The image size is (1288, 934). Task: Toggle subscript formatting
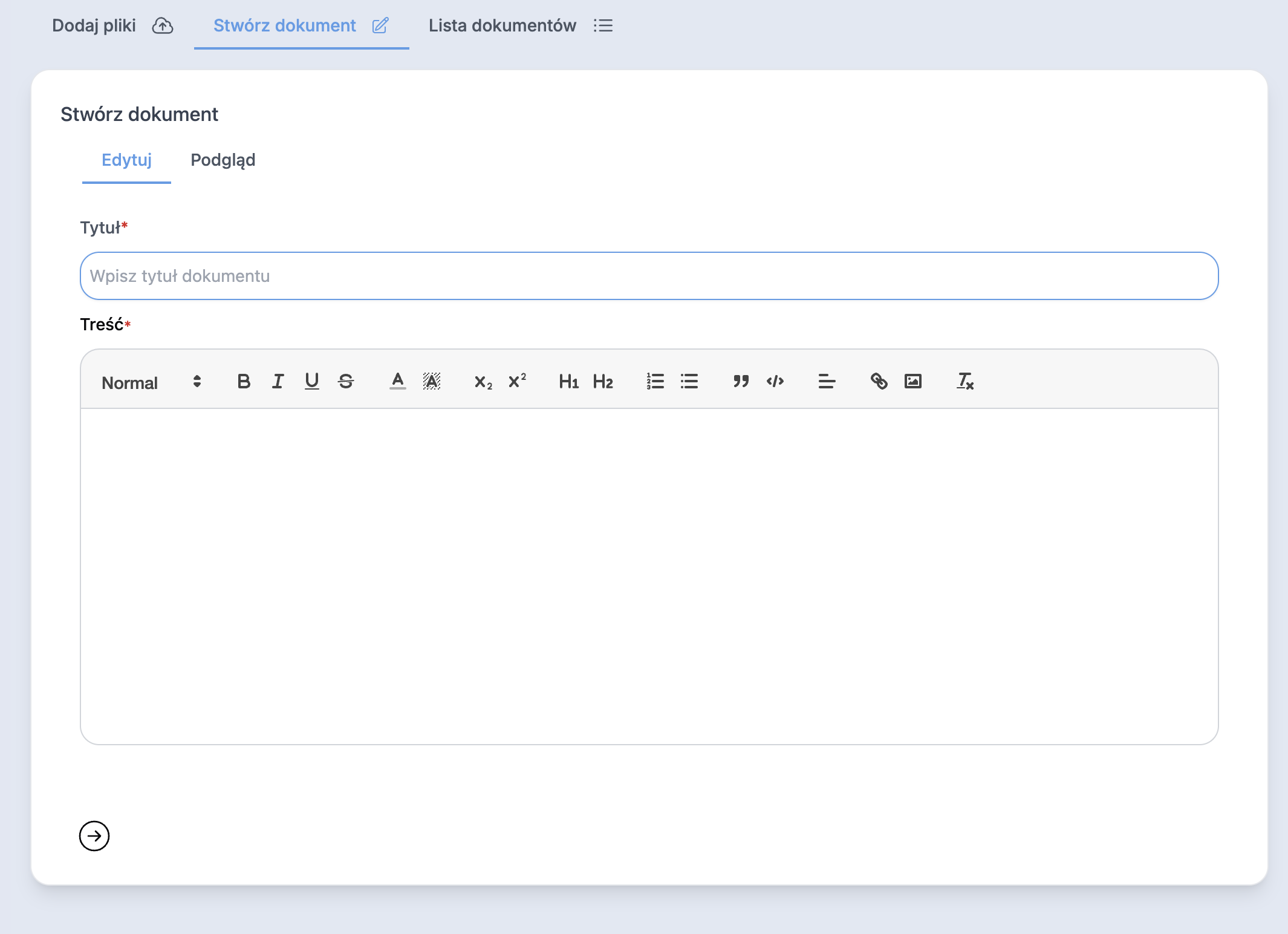point(483,381)
